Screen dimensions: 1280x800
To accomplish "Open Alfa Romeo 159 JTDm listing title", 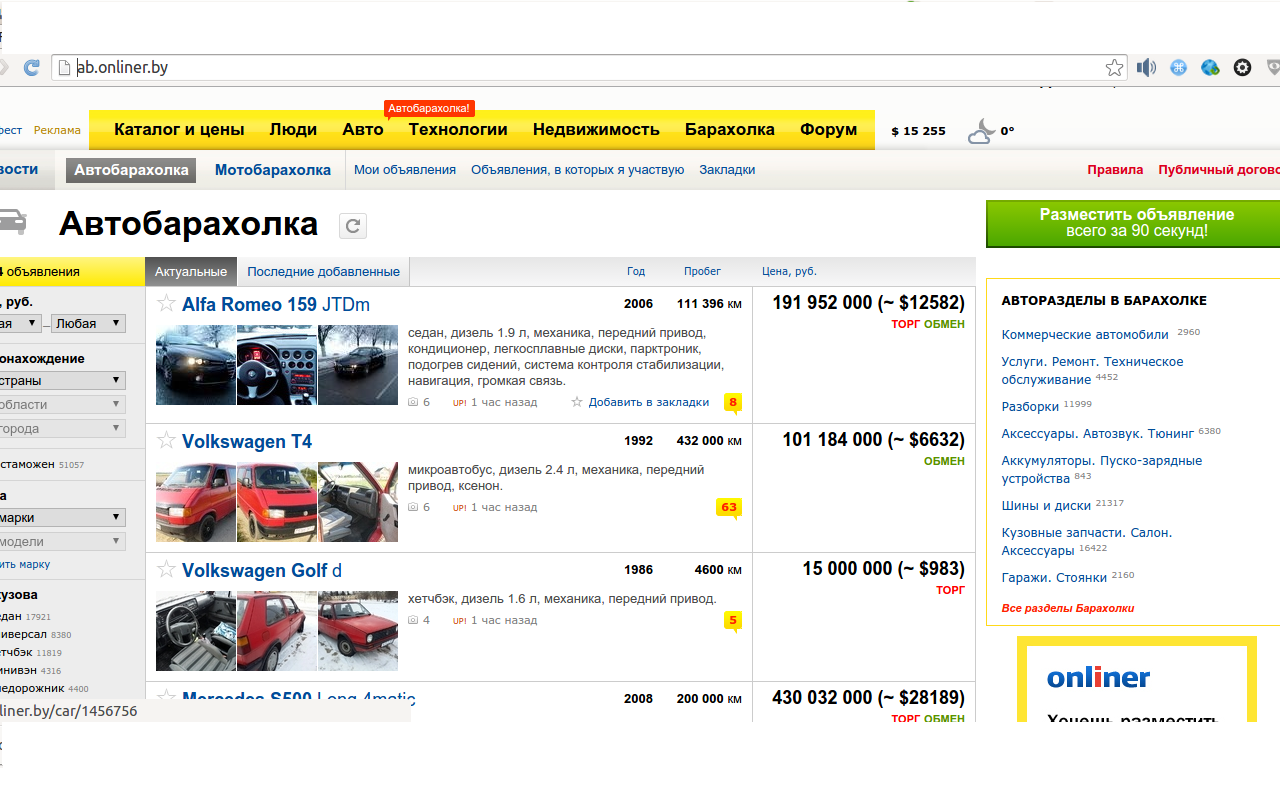I will pyautogui.click(x=276, y=305).
